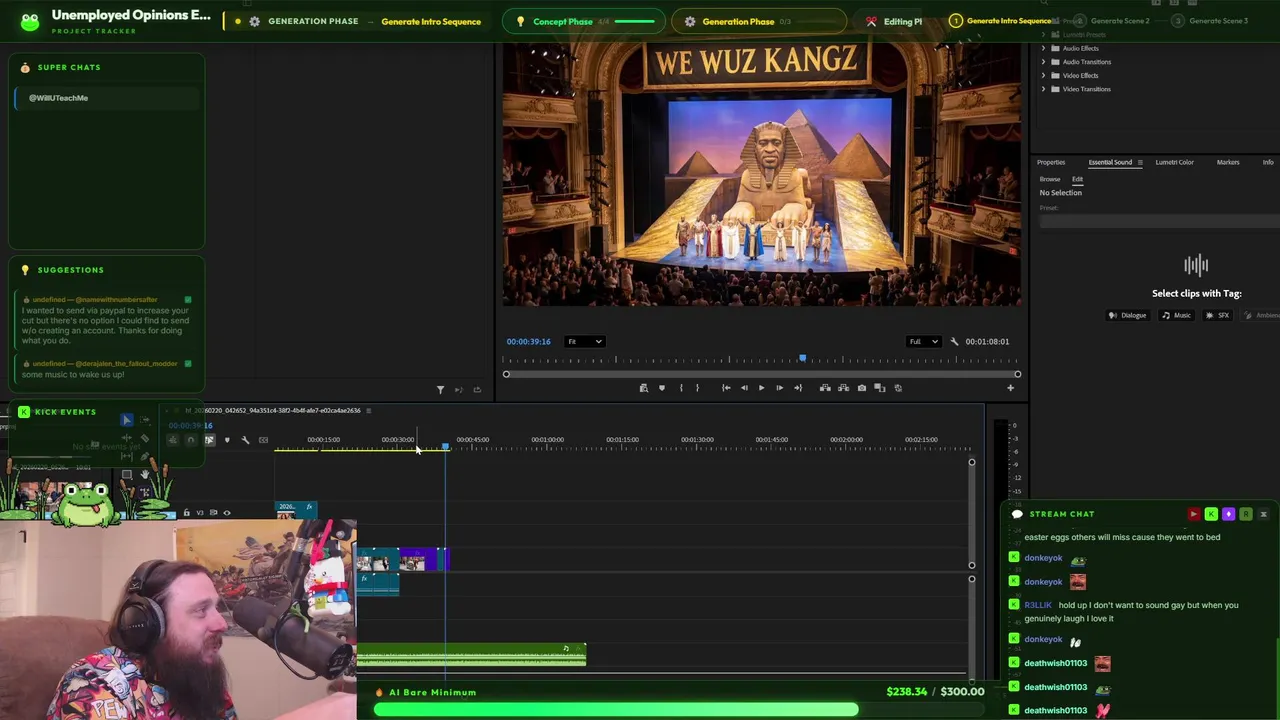Toggle insert sequences as nests
Screen dimensions: 1280x720
(172, 440)
